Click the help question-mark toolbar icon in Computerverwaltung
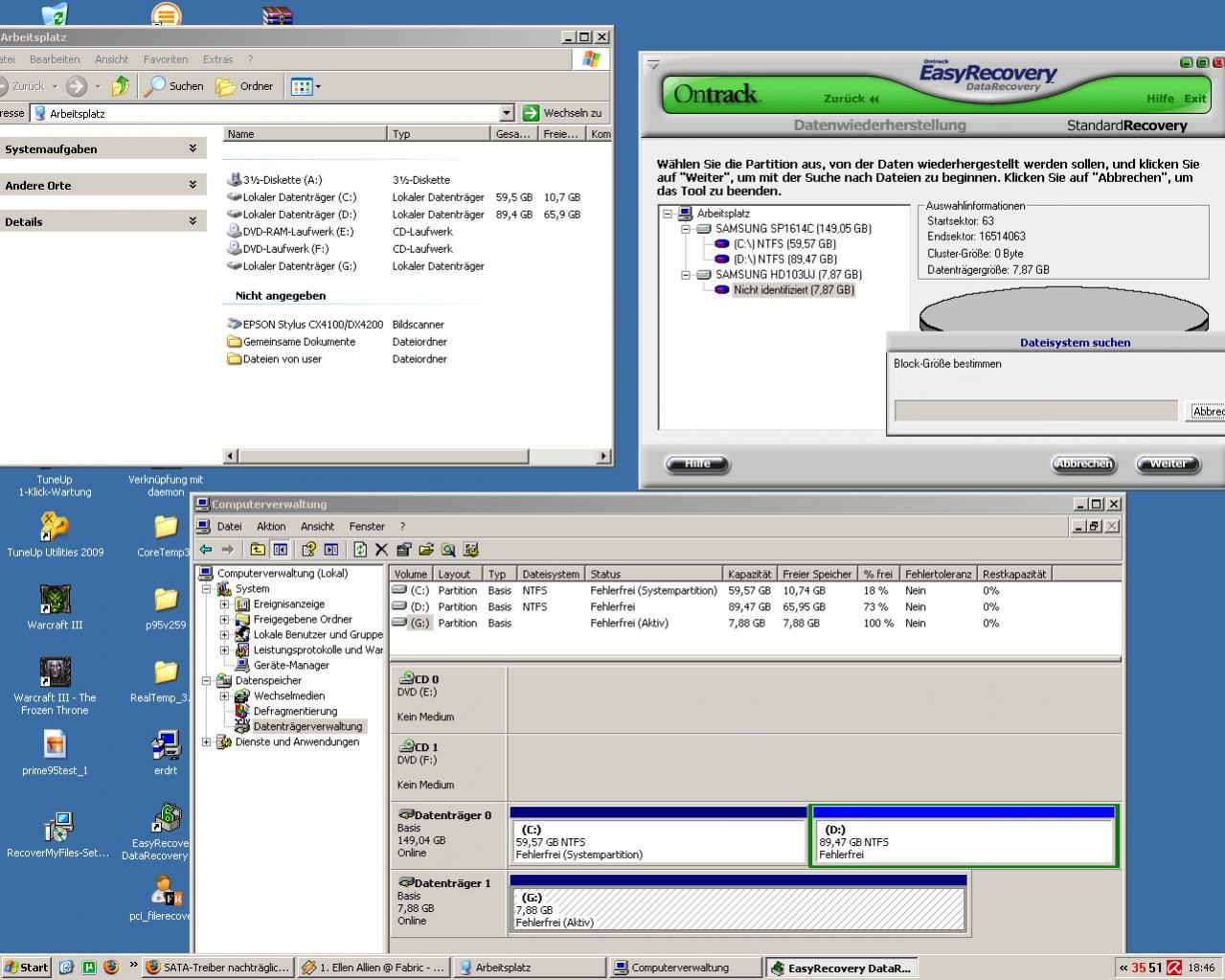1225x980 pixels. 308,550
